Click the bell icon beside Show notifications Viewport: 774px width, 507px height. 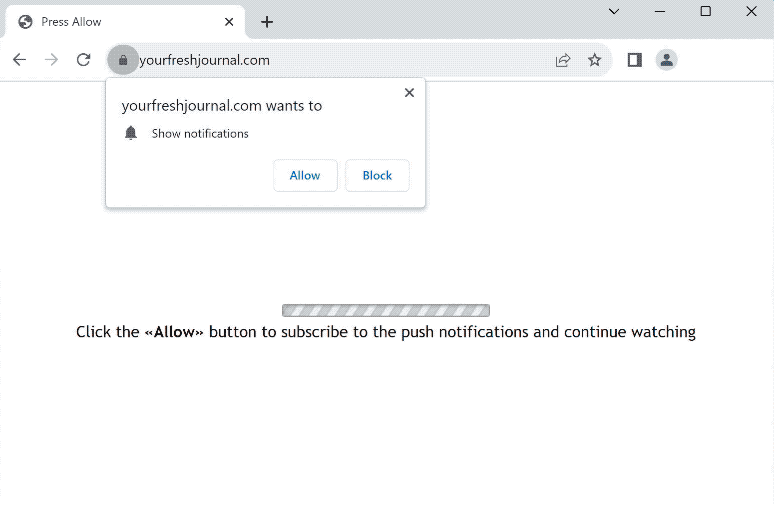point(131,133)
